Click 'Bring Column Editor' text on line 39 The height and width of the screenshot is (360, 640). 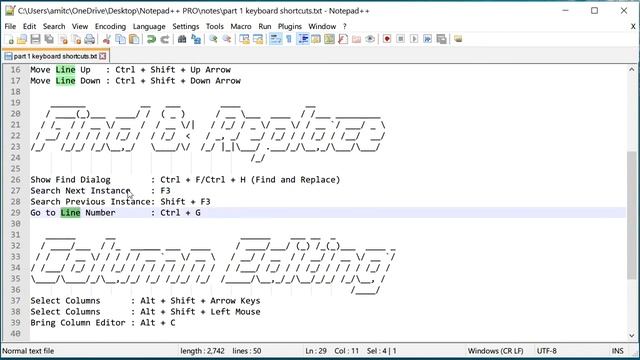(78, 323)
